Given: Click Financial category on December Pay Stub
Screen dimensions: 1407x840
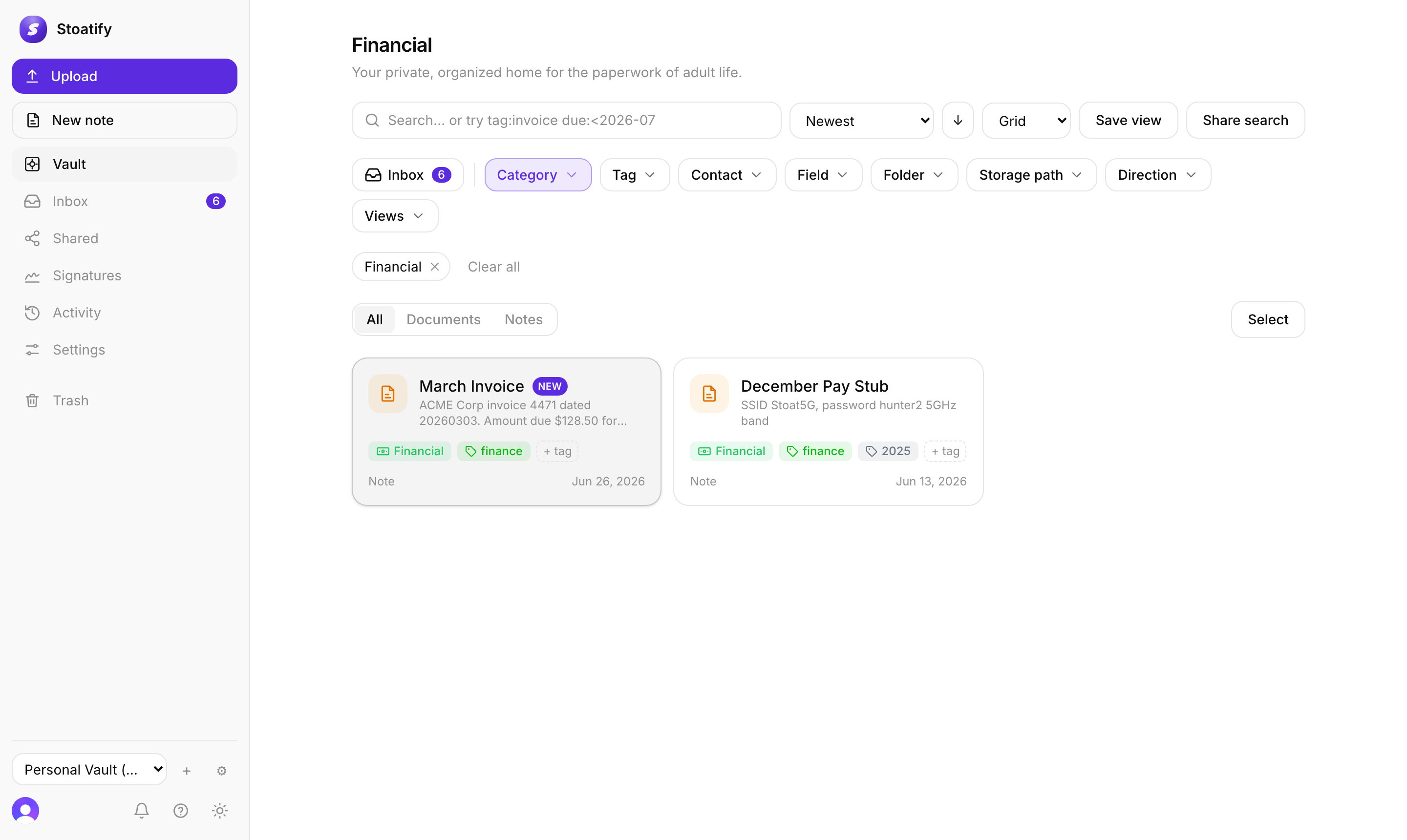Looking at the screenshot, I should (x=731, y=451).
